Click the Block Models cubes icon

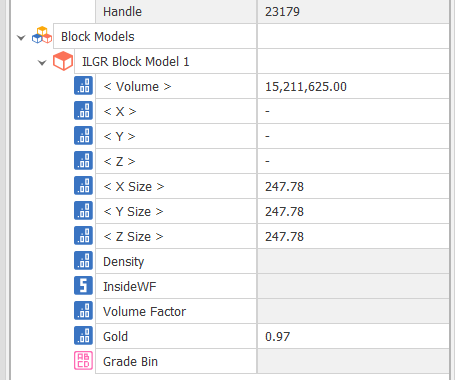[x=42, y=35]
